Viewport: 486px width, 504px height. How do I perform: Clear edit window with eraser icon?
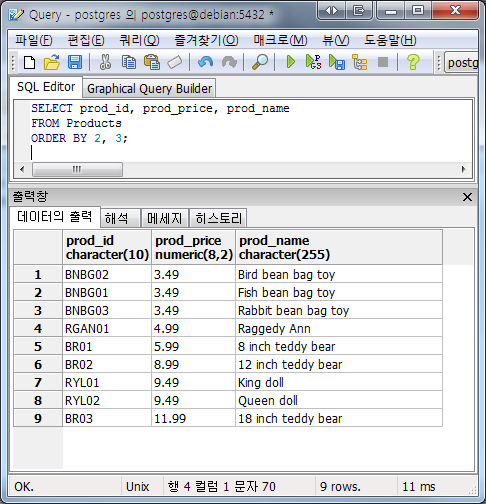click(x=175, y=62)
